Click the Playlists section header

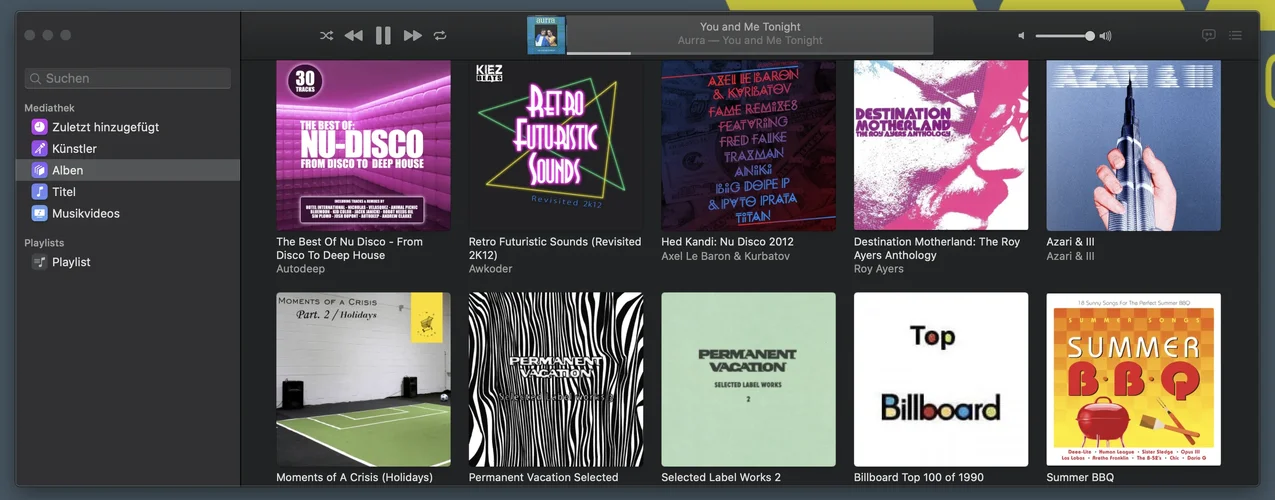click(x=44, y=243)
